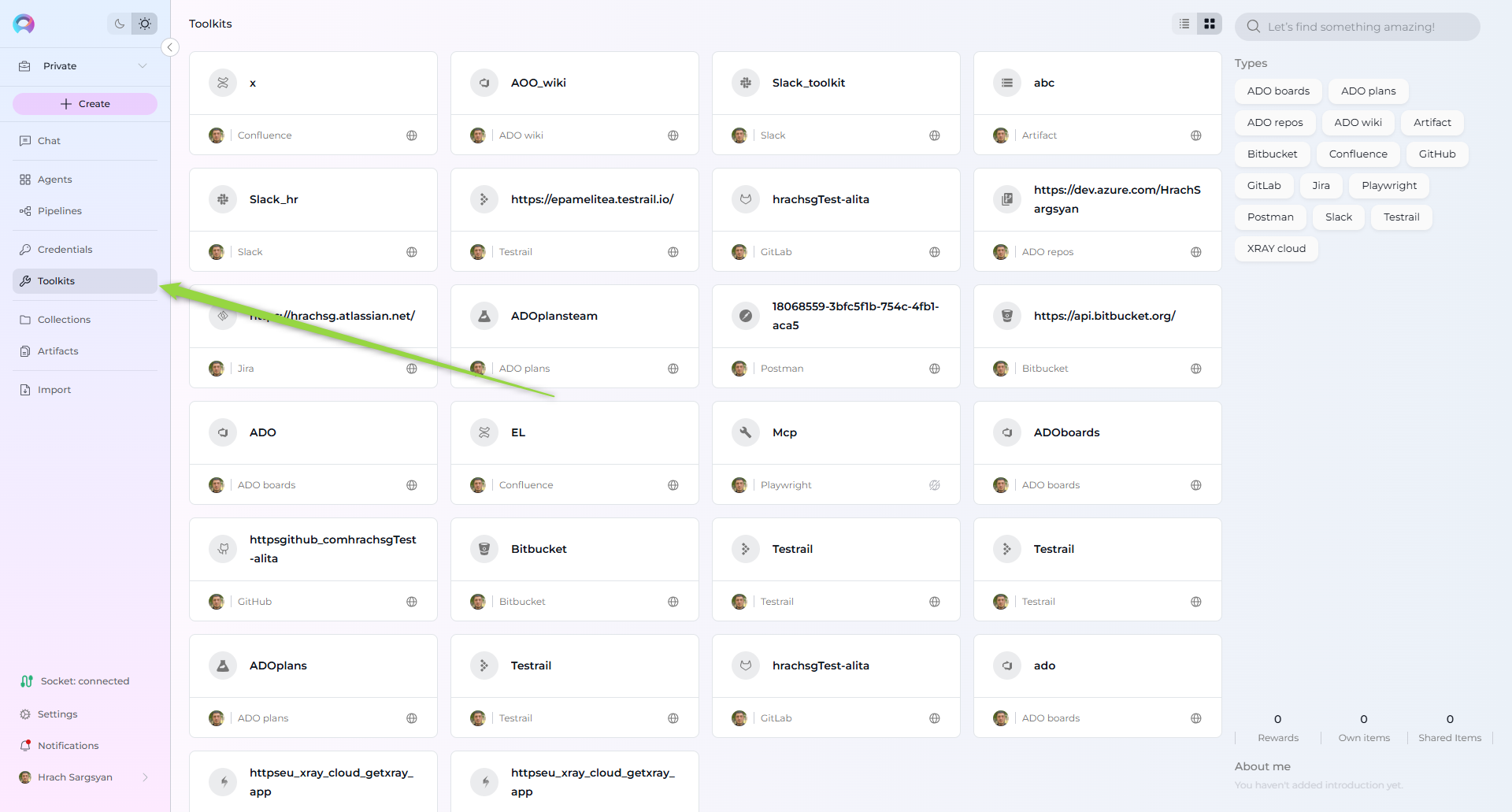Filter by ADO repos type
Viewport: 1512px width, 812px height.
coord(1275,123)
